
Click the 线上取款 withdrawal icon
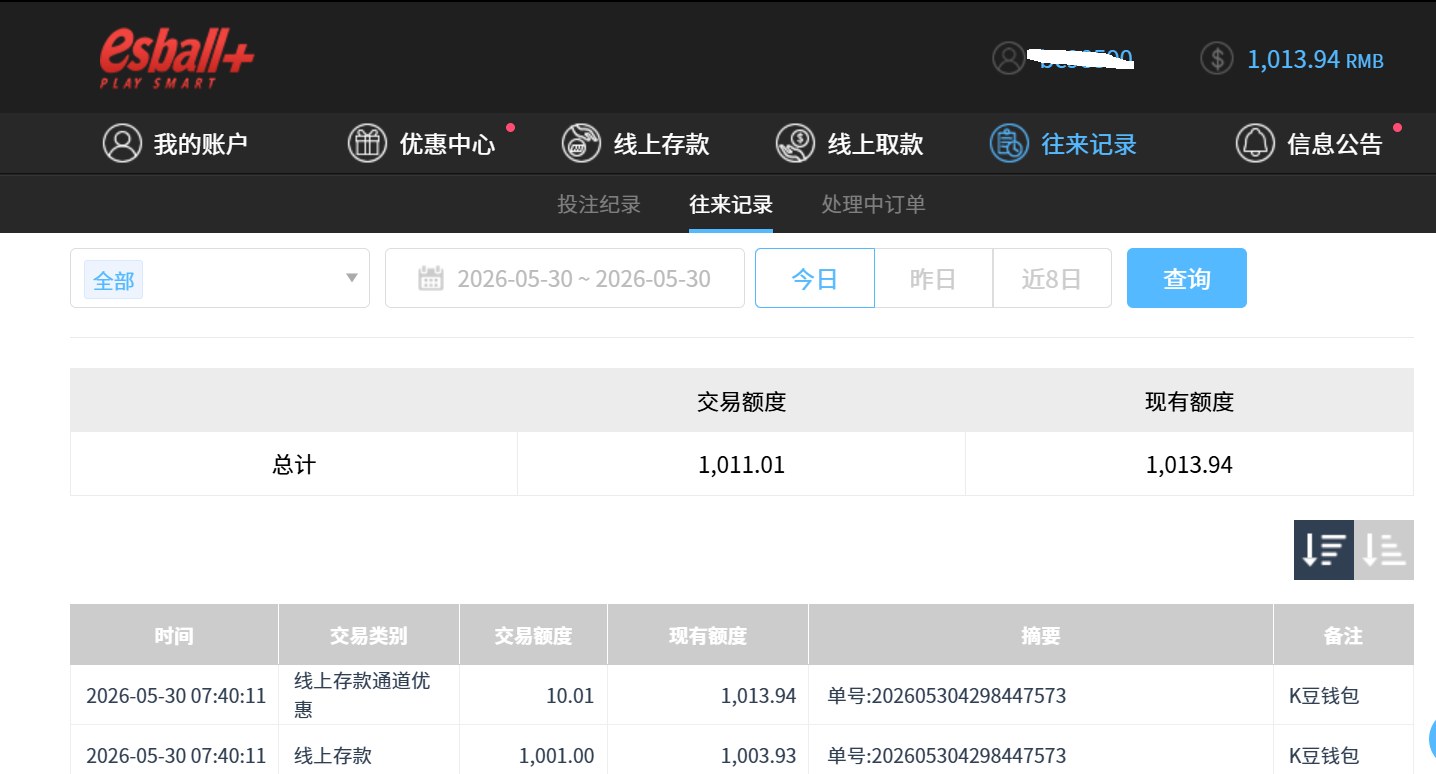pyautogui.click(x=795, y=143)
